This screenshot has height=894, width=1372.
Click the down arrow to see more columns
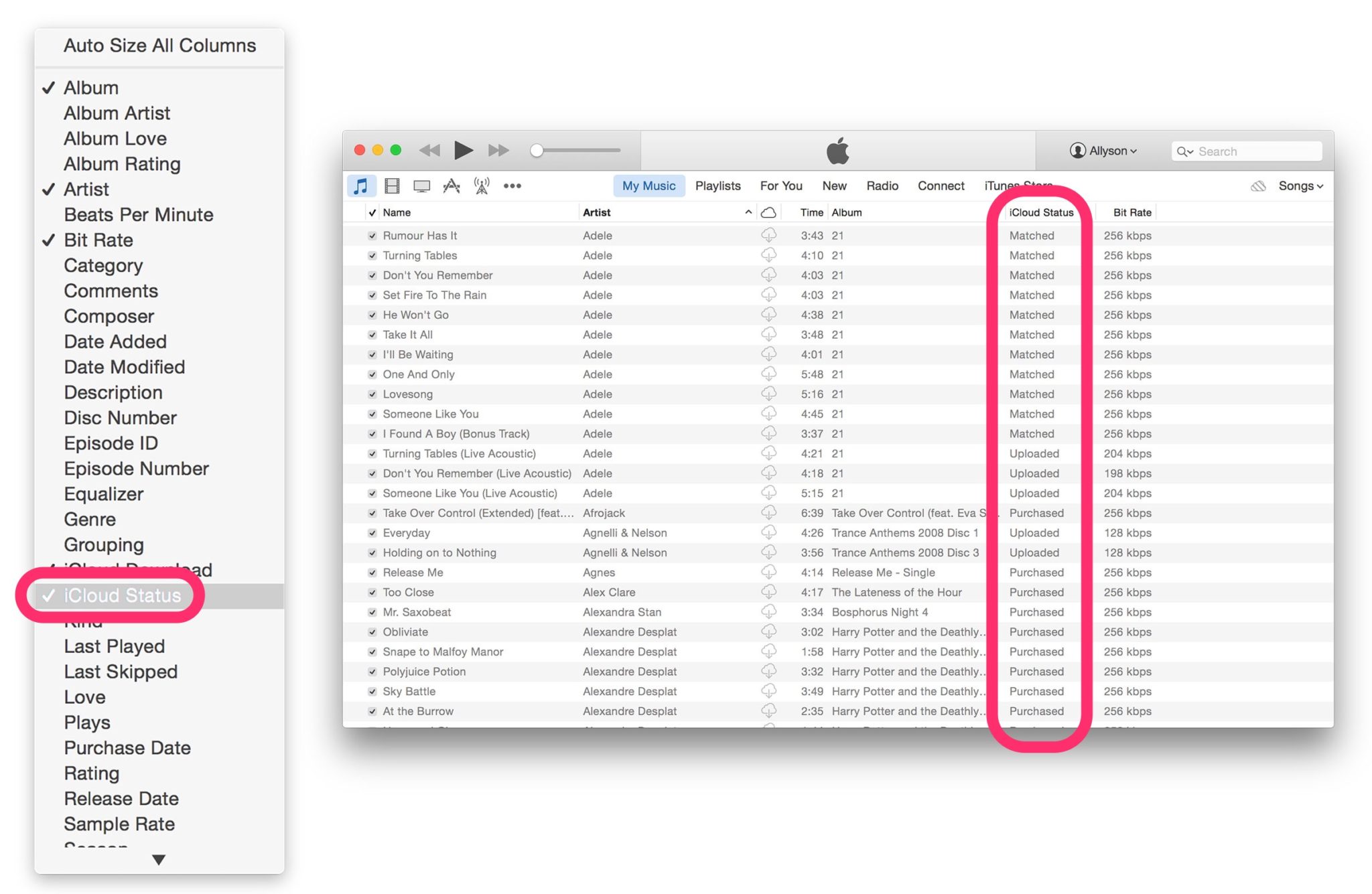click(x=158, y=859)
